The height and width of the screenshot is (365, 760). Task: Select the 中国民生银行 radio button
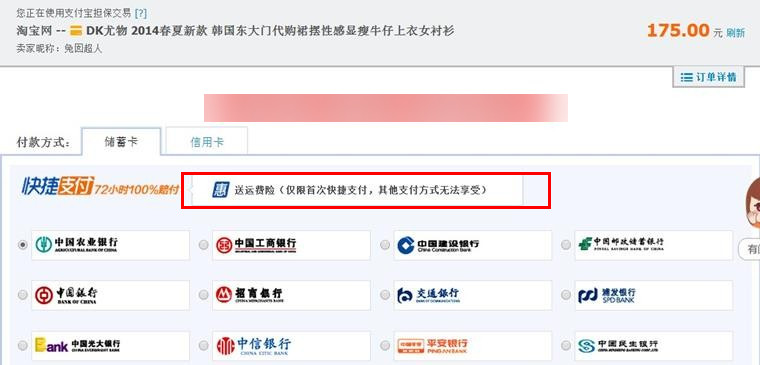(x=566, y=346)
